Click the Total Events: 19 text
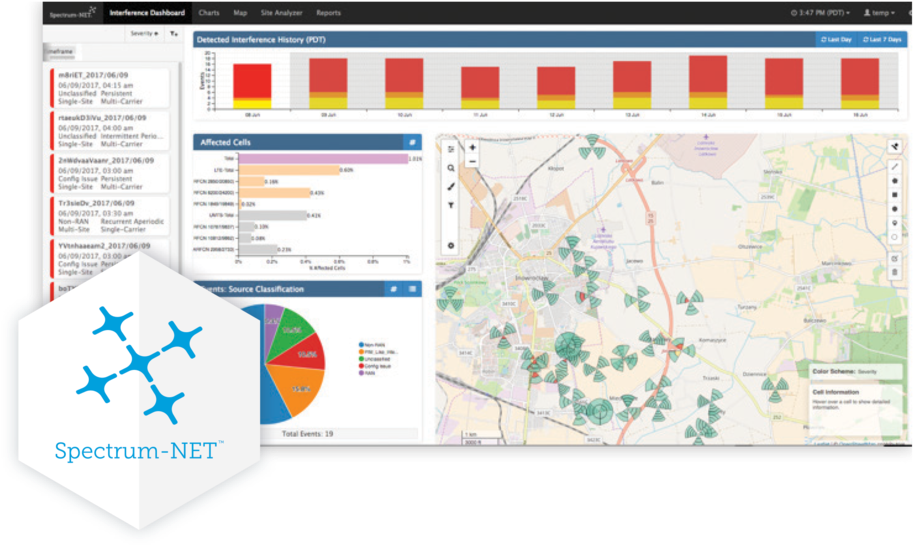This screenshot has width=913, height=545. pyautogui.click(x=307, y=434)
